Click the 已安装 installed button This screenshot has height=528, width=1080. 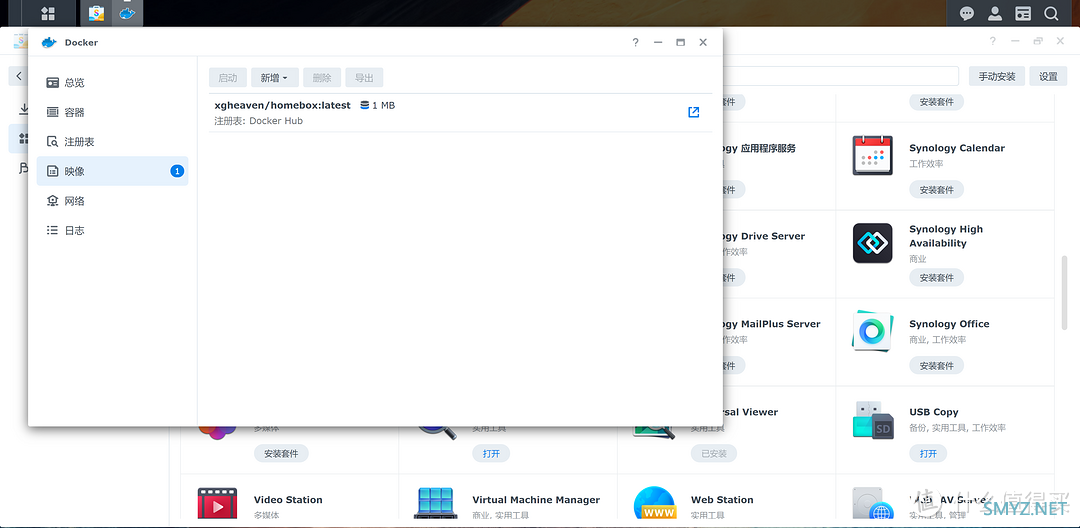tap(714, 454)
